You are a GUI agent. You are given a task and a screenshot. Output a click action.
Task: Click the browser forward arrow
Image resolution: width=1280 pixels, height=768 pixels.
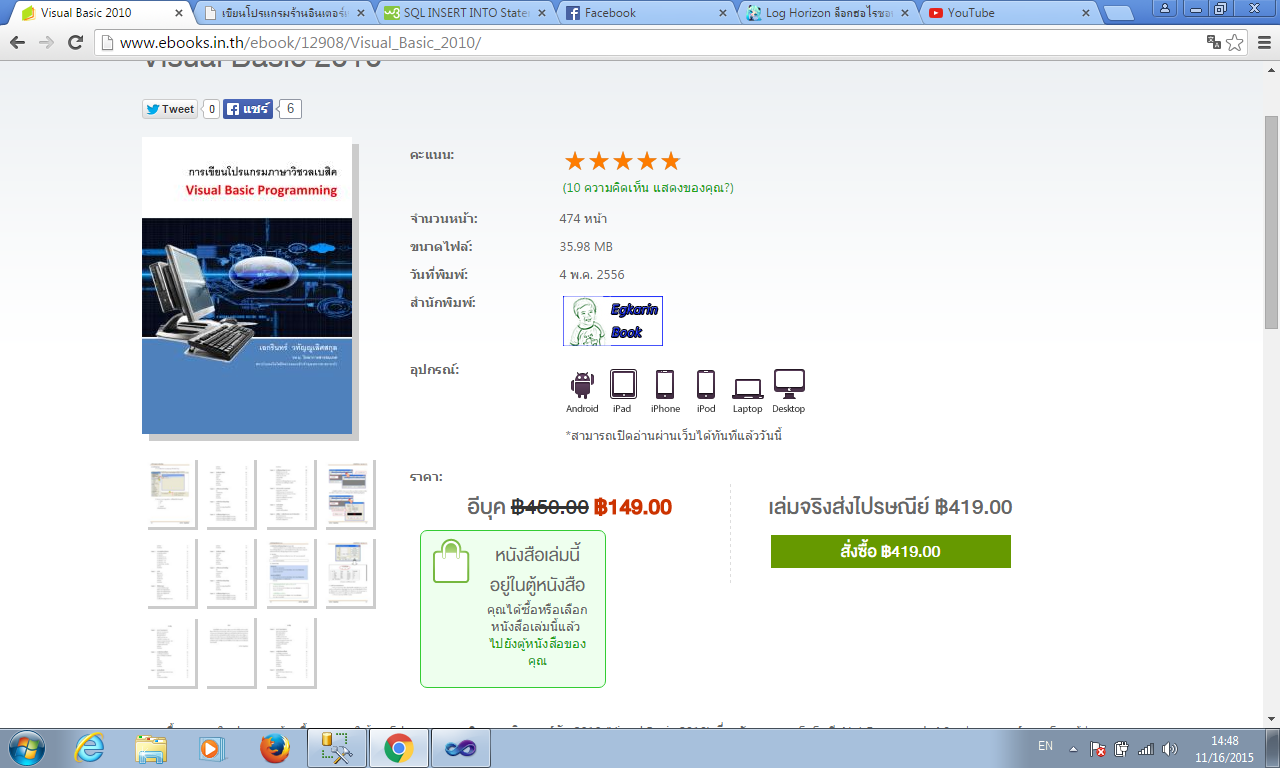pyautogui.click(x=46, y=43)
